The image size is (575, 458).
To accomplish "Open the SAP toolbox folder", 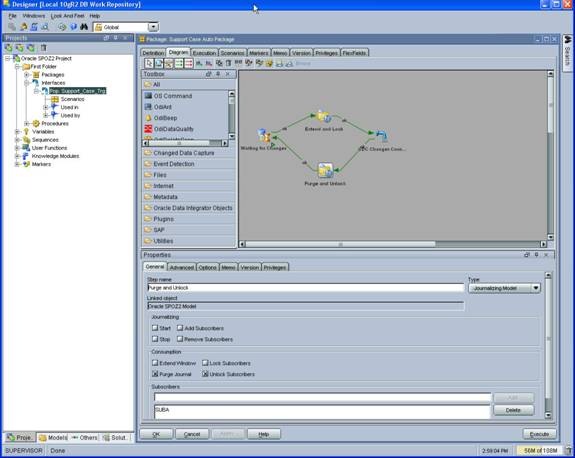I will 188,230.
